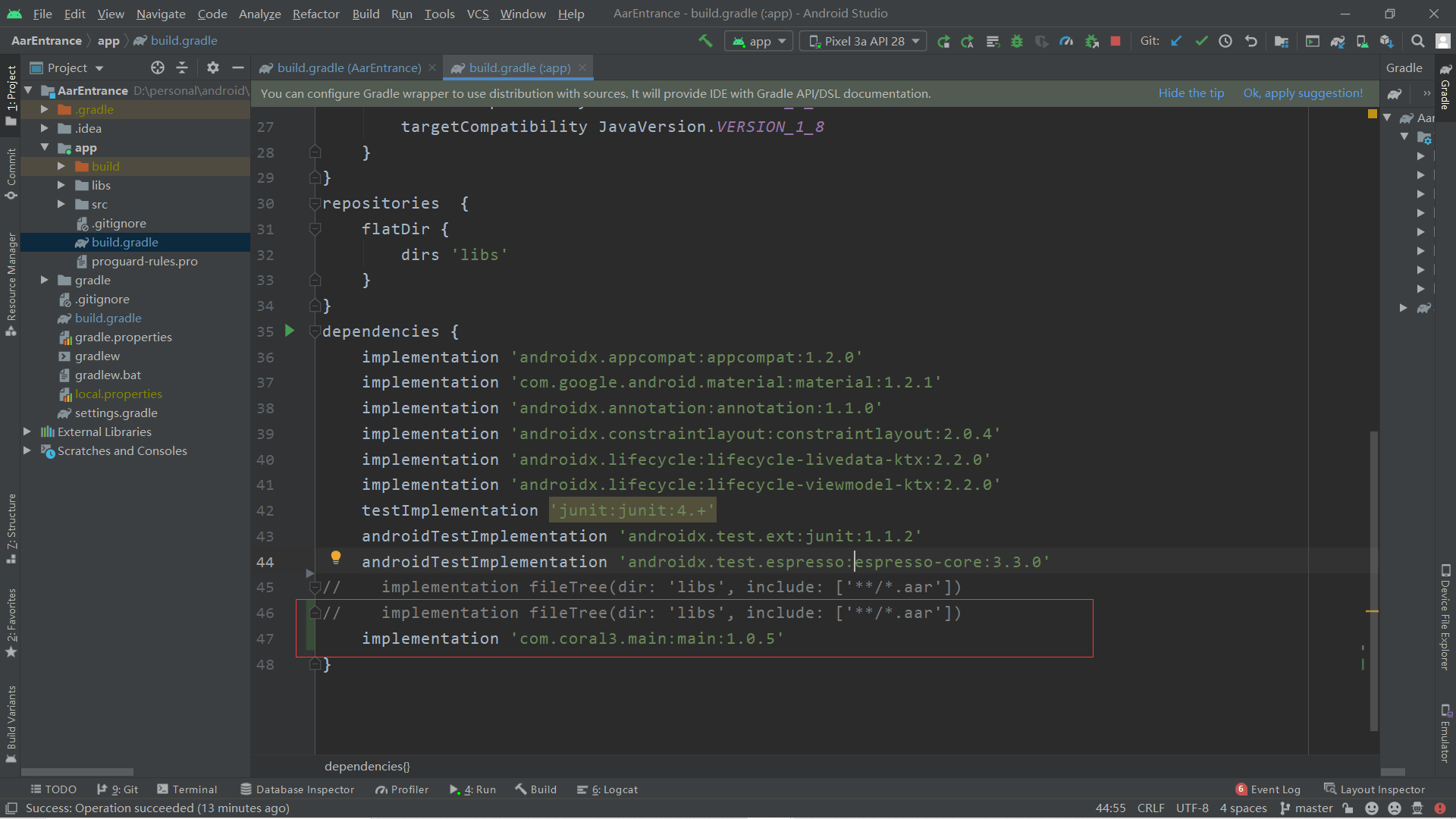Collapse the app module folder

(x=45, y=147)
